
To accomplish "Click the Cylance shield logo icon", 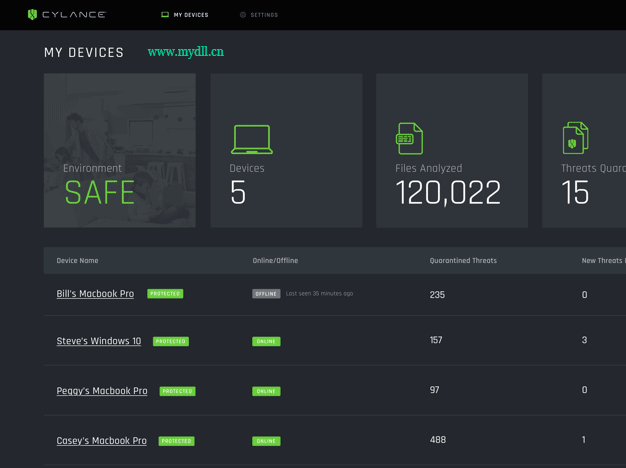I will click(x=32, y=15).
